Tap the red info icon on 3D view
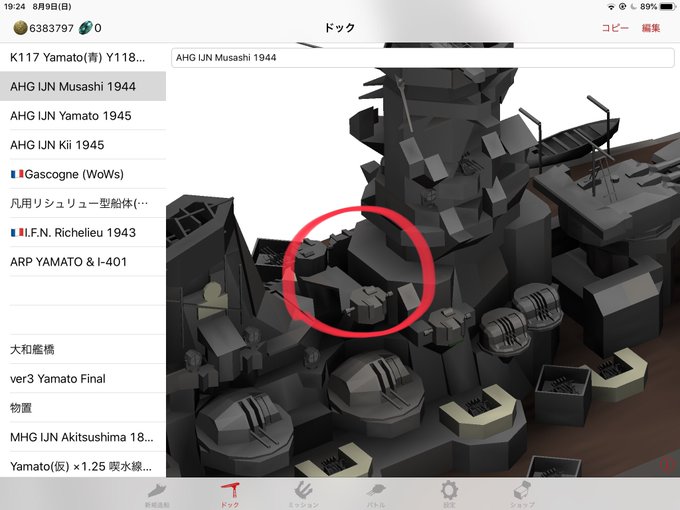This screenshot has width=680, height=510. pyautogui.click(x=667, y=464)
